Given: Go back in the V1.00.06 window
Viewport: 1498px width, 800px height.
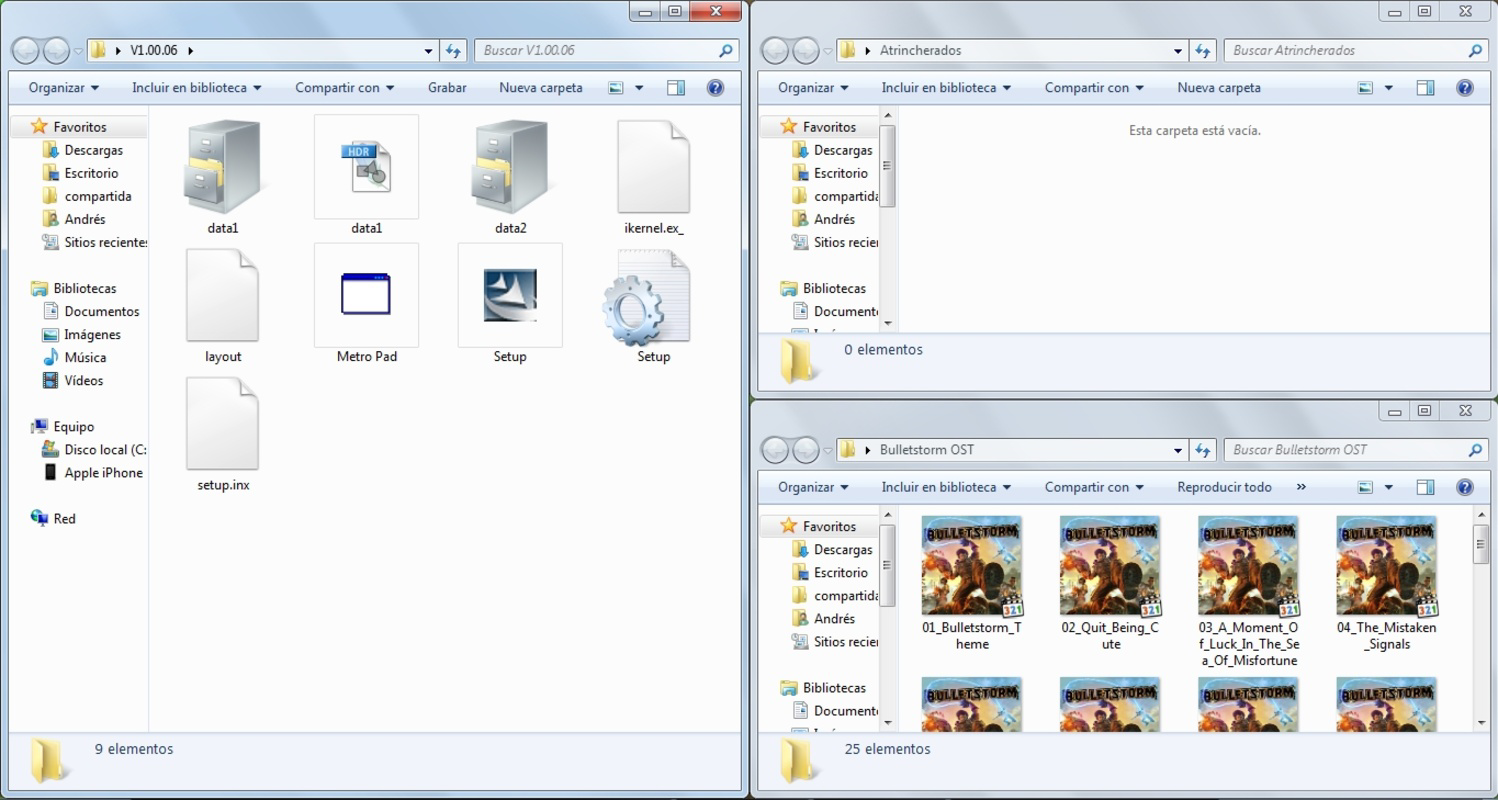Looking at the screenshot, I should click(x=27, y=50).
